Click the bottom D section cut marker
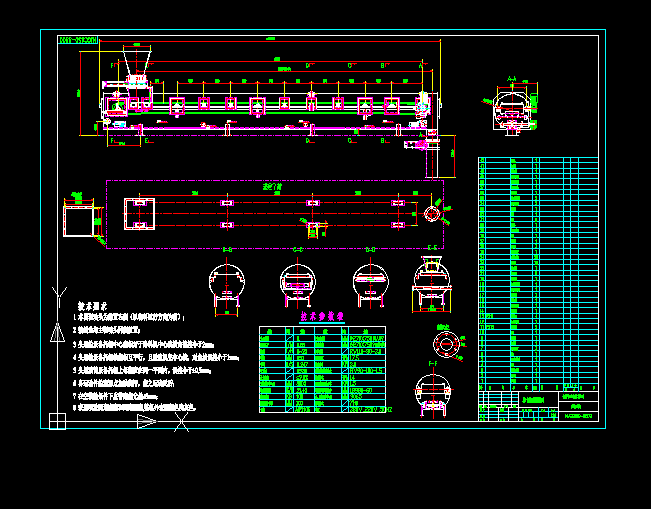The width and height of the screenshot is (651, 509). [x=310, y=141]
